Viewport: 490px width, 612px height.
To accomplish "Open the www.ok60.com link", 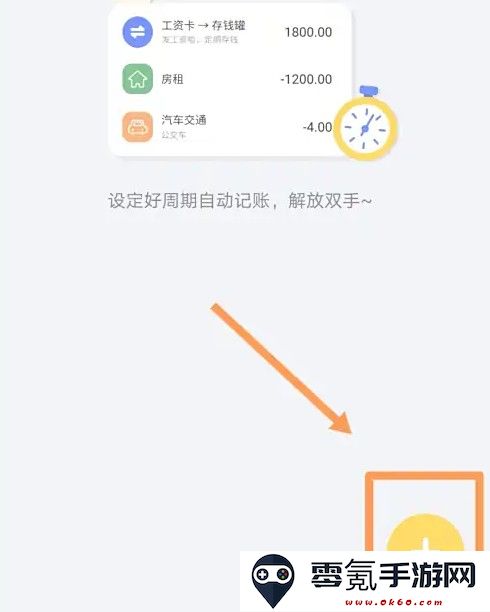I will tap(394, 602).
